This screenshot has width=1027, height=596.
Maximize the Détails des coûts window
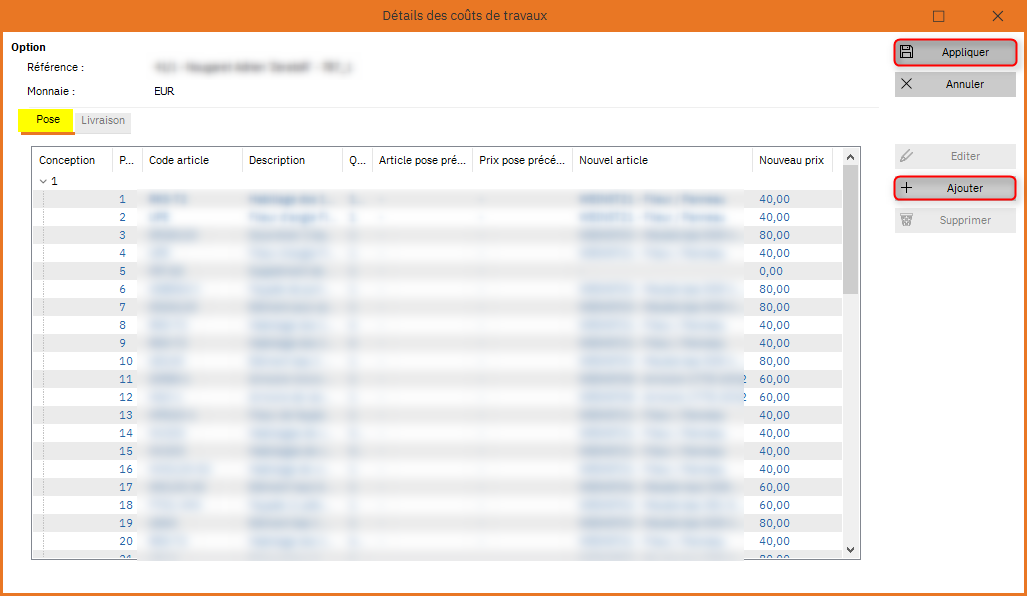[939, 16]
